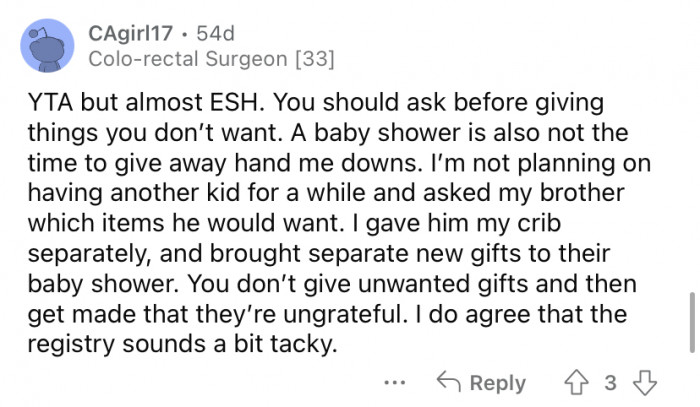Click the vote count number 3
The height and width of the screenshot is (407, 700).
[610, 383]
